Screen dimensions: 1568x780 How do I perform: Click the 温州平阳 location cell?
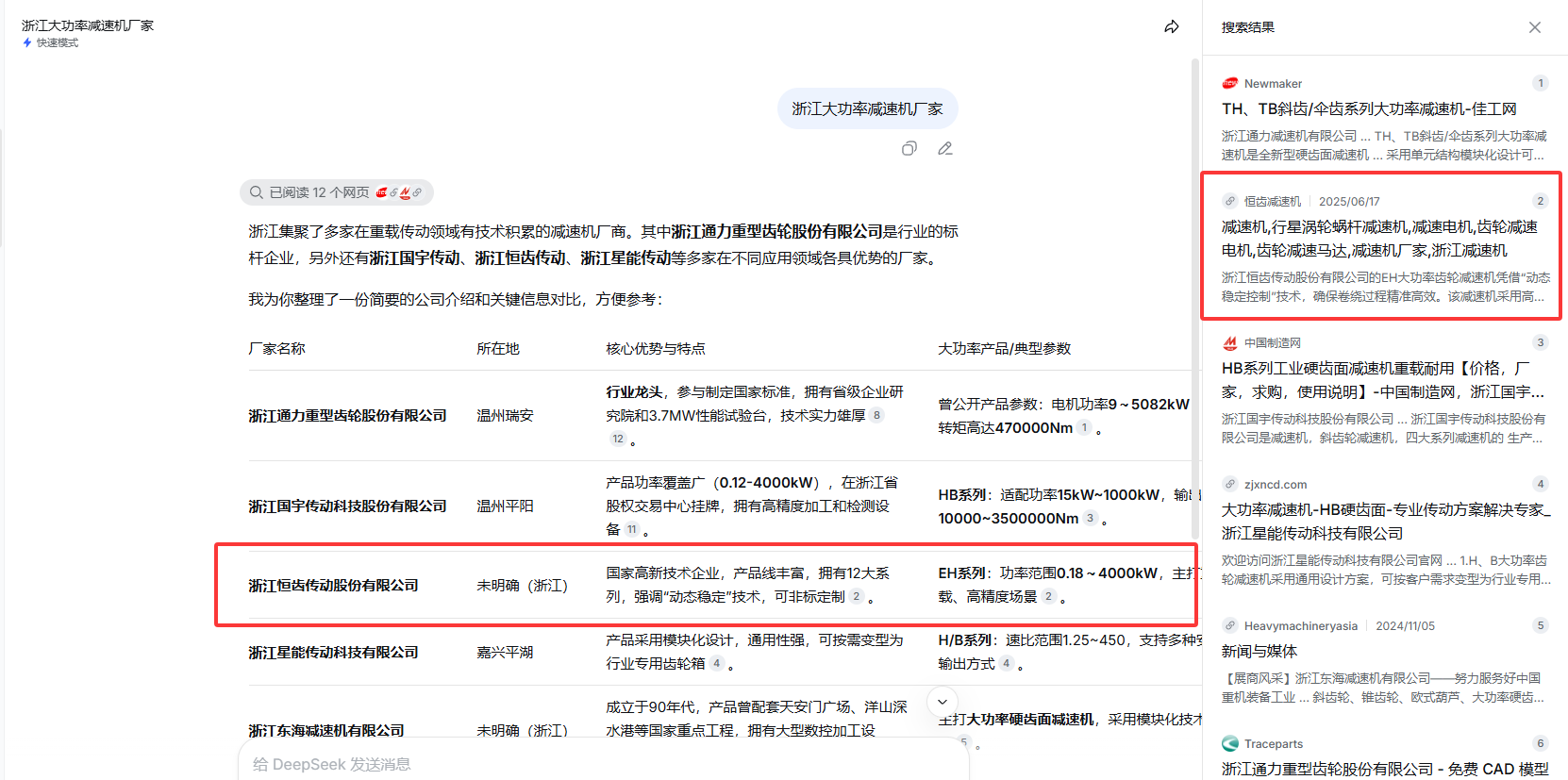click(505, 506)
